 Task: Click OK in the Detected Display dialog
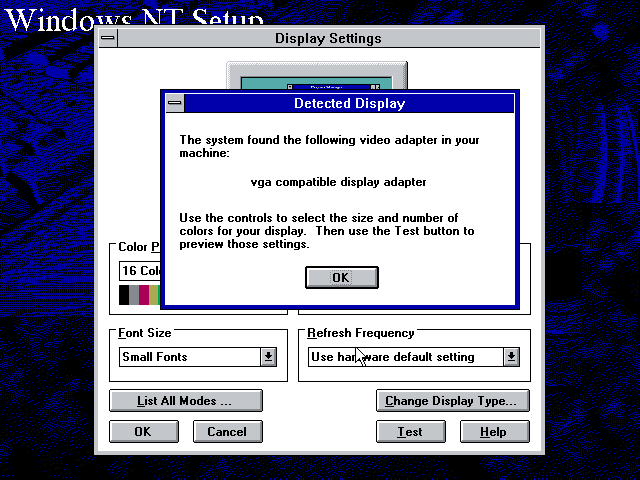tap(342, 278)
